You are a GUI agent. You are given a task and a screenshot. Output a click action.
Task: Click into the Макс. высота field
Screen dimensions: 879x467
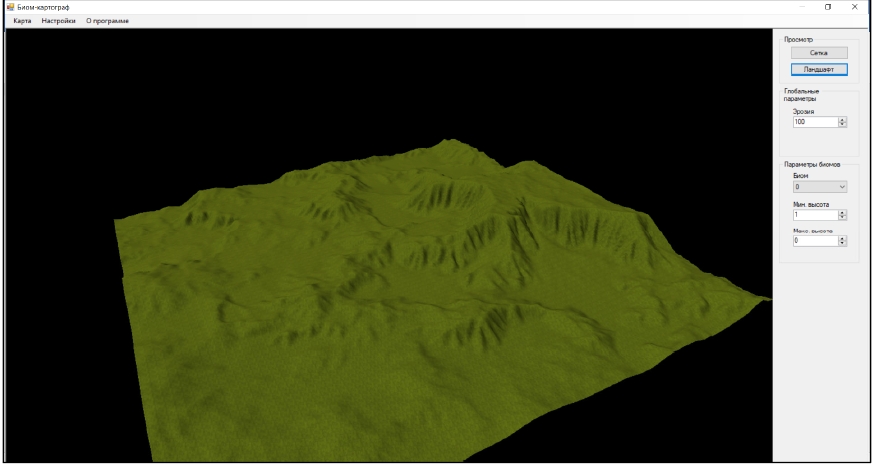(814, 241)
